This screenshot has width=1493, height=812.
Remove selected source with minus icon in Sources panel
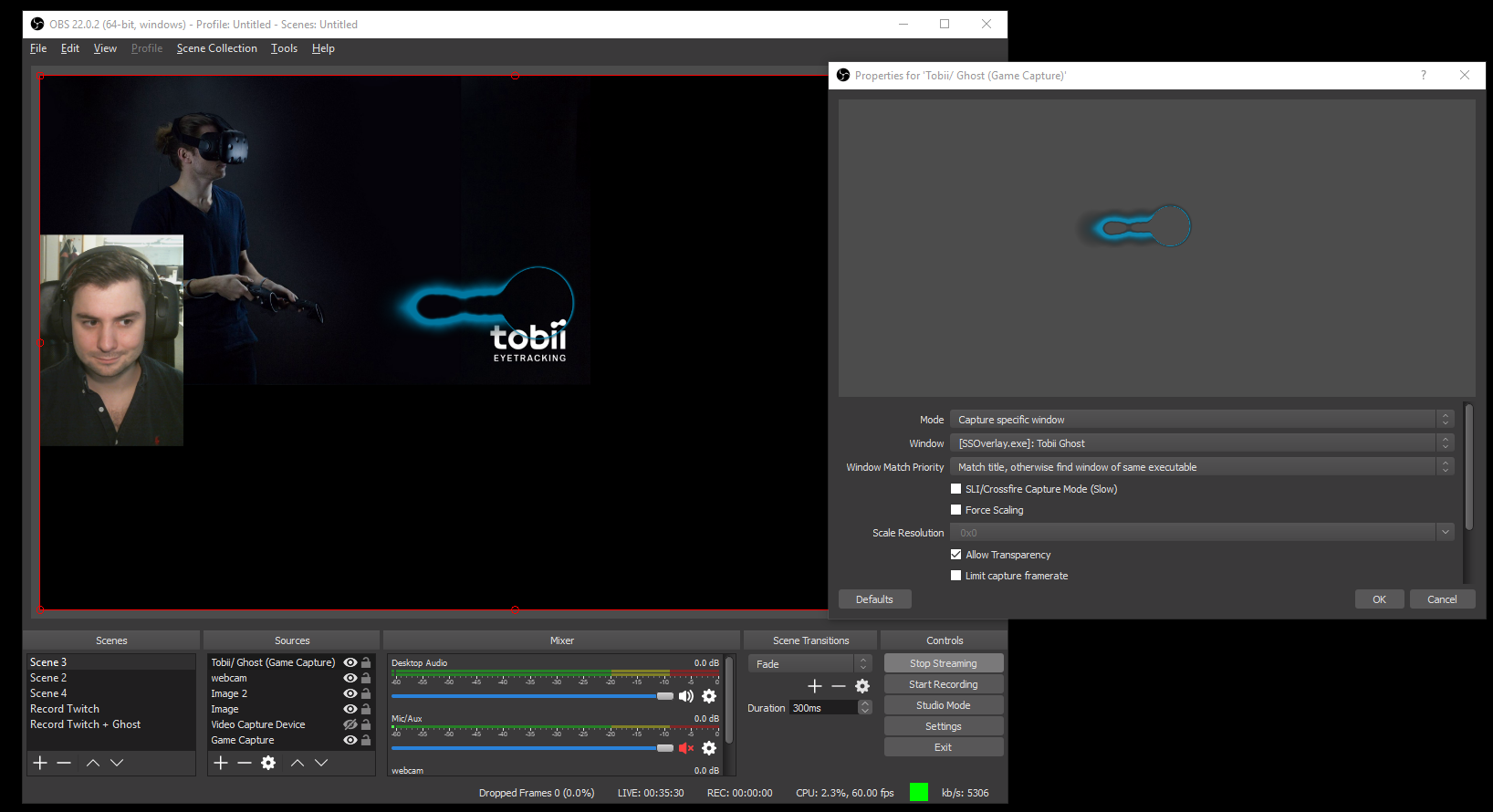(x=245, y=763)
